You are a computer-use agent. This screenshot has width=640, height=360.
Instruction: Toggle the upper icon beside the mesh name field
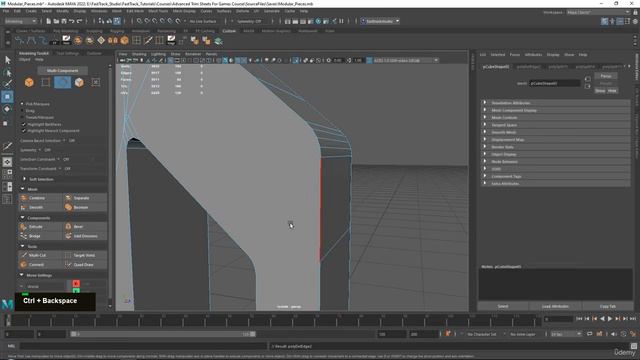[588, 79]
